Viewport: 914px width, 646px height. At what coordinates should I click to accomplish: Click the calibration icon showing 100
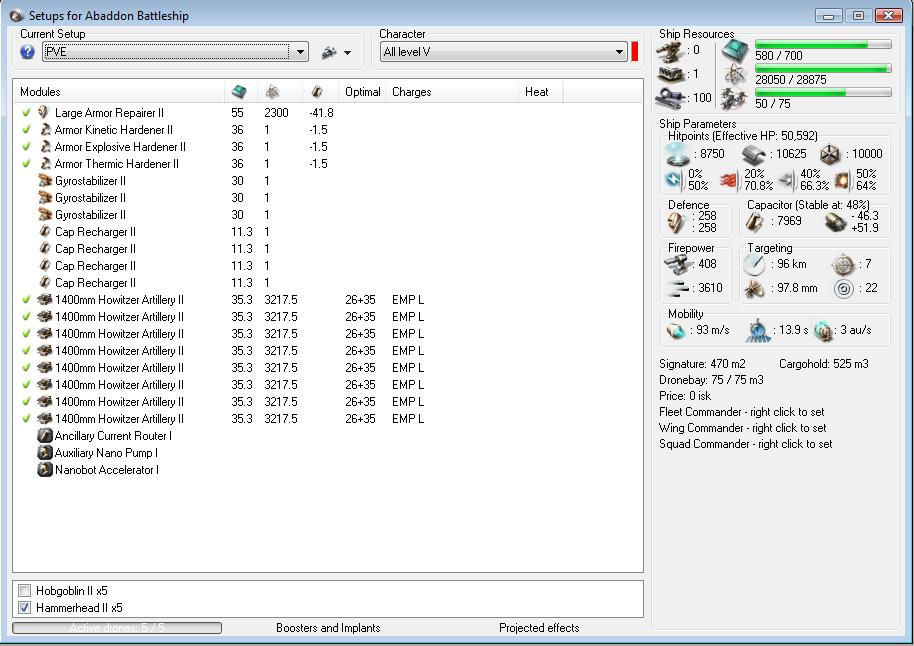pyautogui.click(x=669, y=97)
